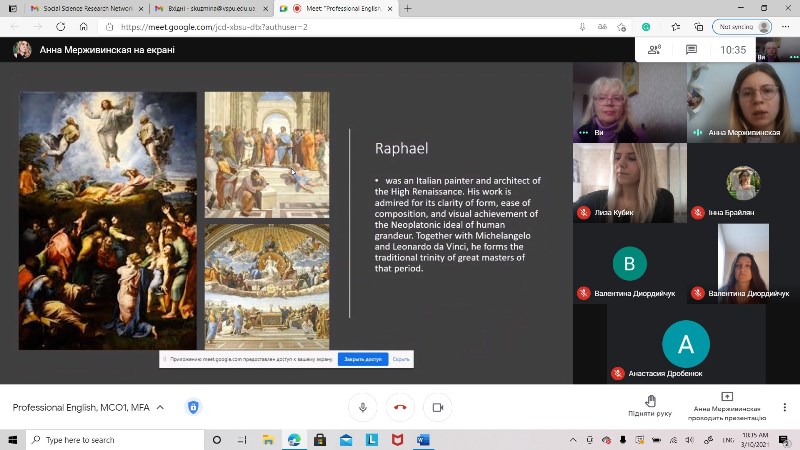Viewport: 800px width, 450px height.
Task: Open Microsoft Edge from taskbar
Action: [294, 440]
